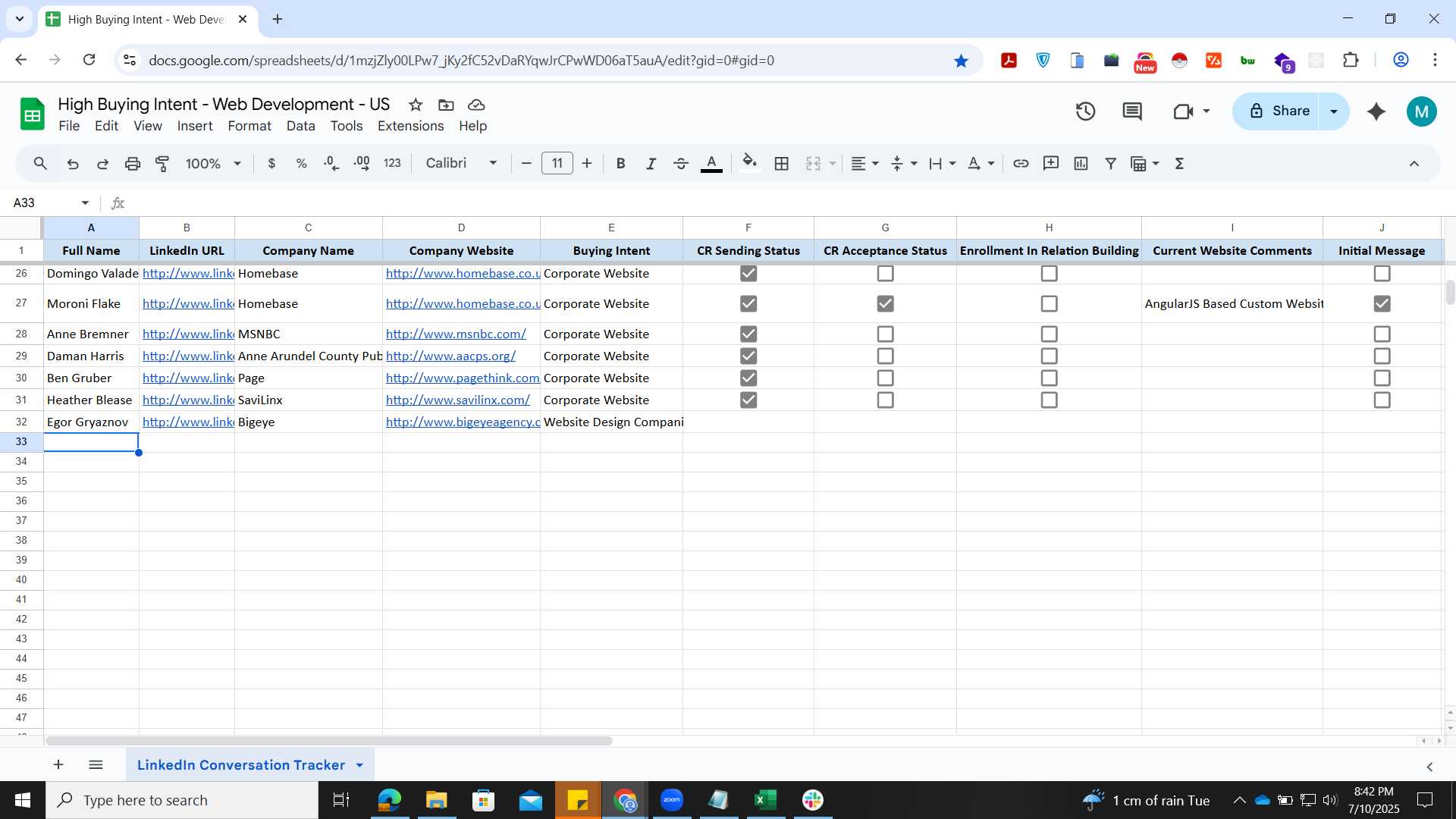Open the Insert menu

(x=195, y=126)
